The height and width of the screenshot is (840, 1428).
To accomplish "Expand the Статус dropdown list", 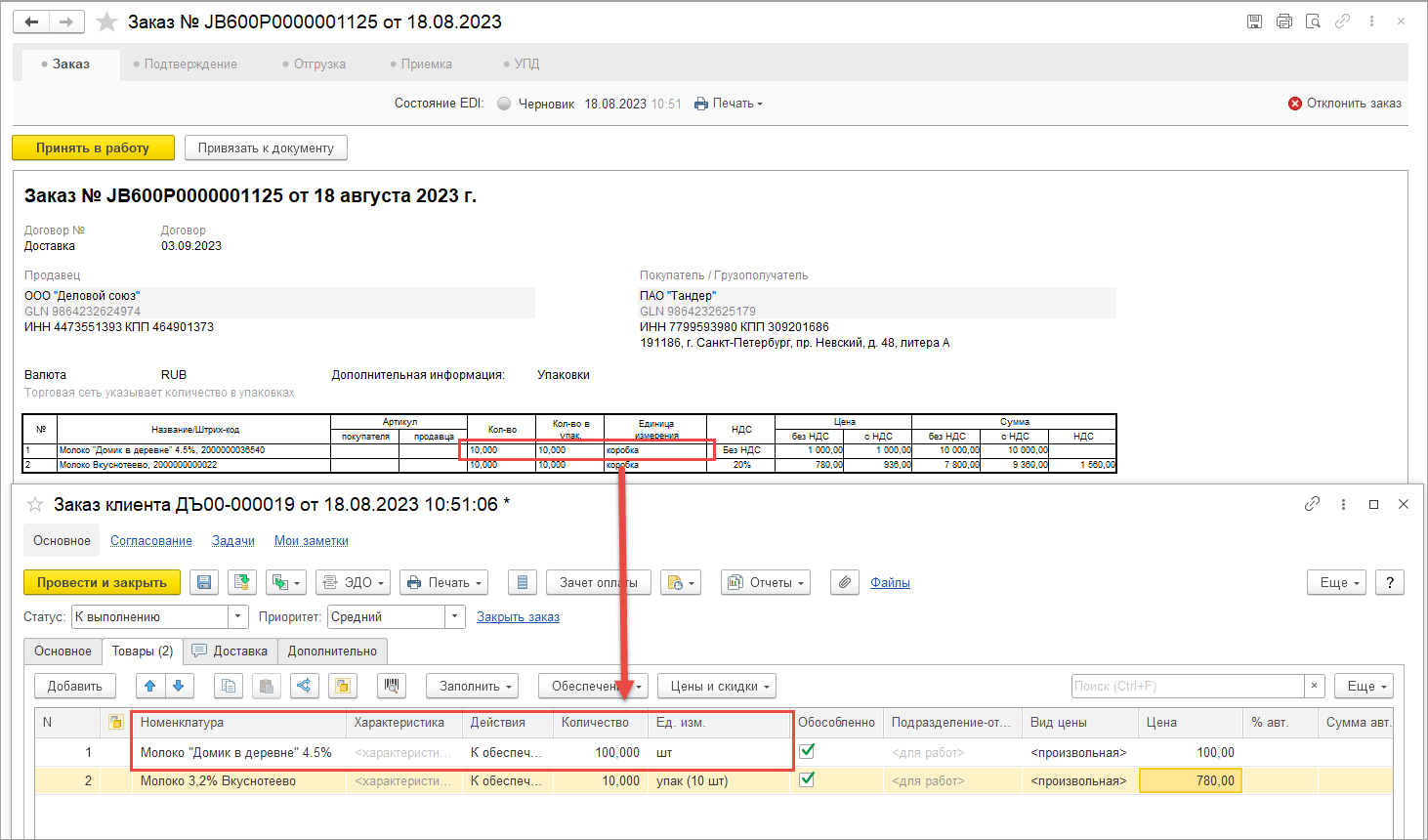I will [238, 616].
